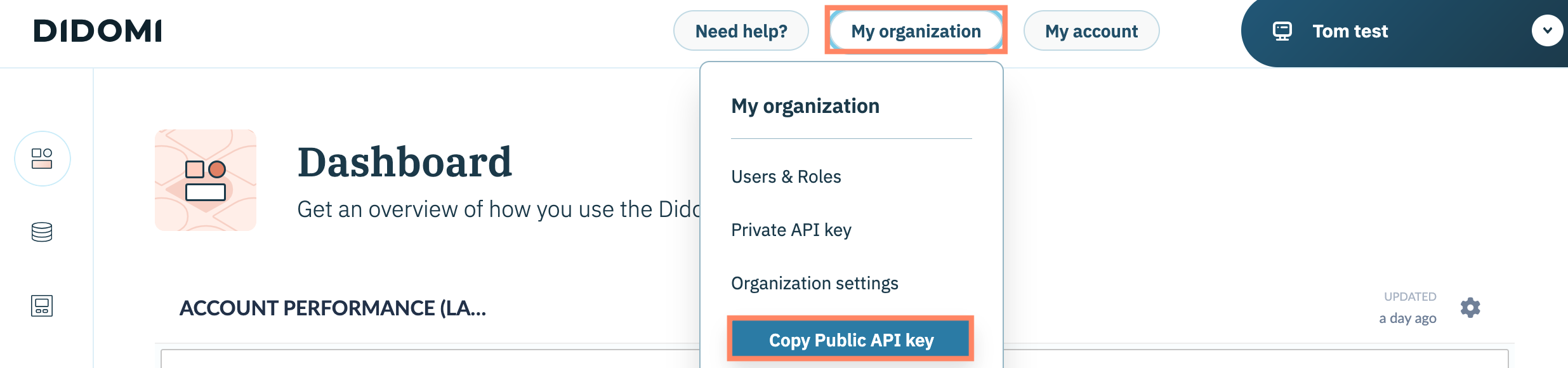Click the Tom test organization name
Viewport: 1568px width, 368px height.
[x=1350, y=31]
